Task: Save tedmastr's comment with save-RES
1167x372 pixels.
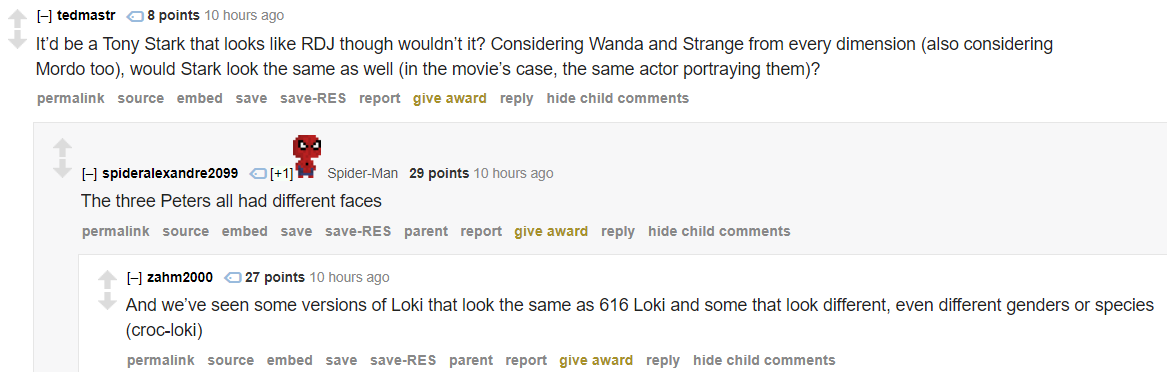Action: click(313, 98)
